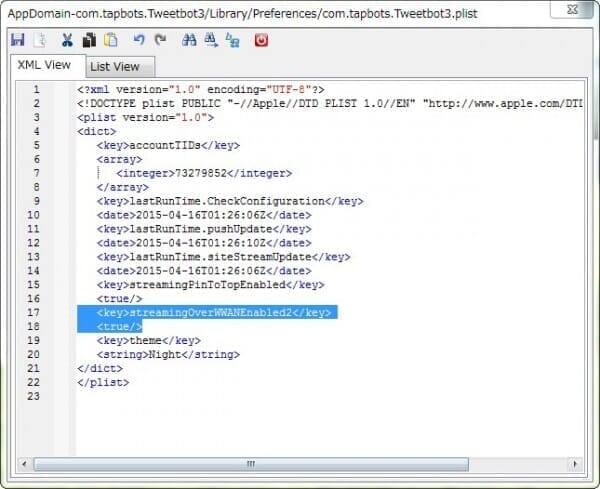
Task: Click the lastRunTime.siteStreamUpdate key line
Action: click(x=223, y=257)
